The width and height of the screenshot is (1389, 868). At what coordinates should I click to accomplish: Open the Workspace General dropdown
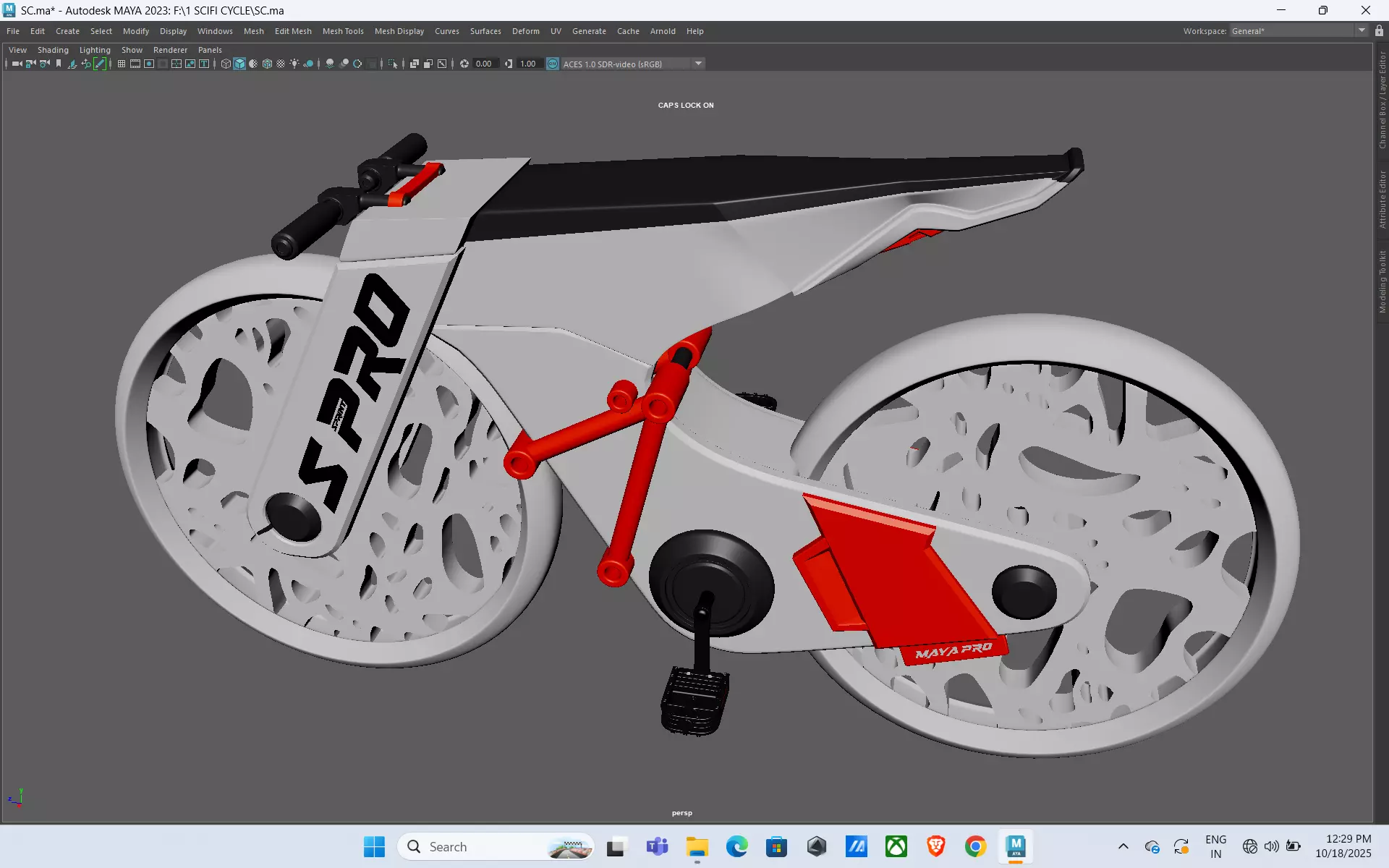tap(1299, 30)
